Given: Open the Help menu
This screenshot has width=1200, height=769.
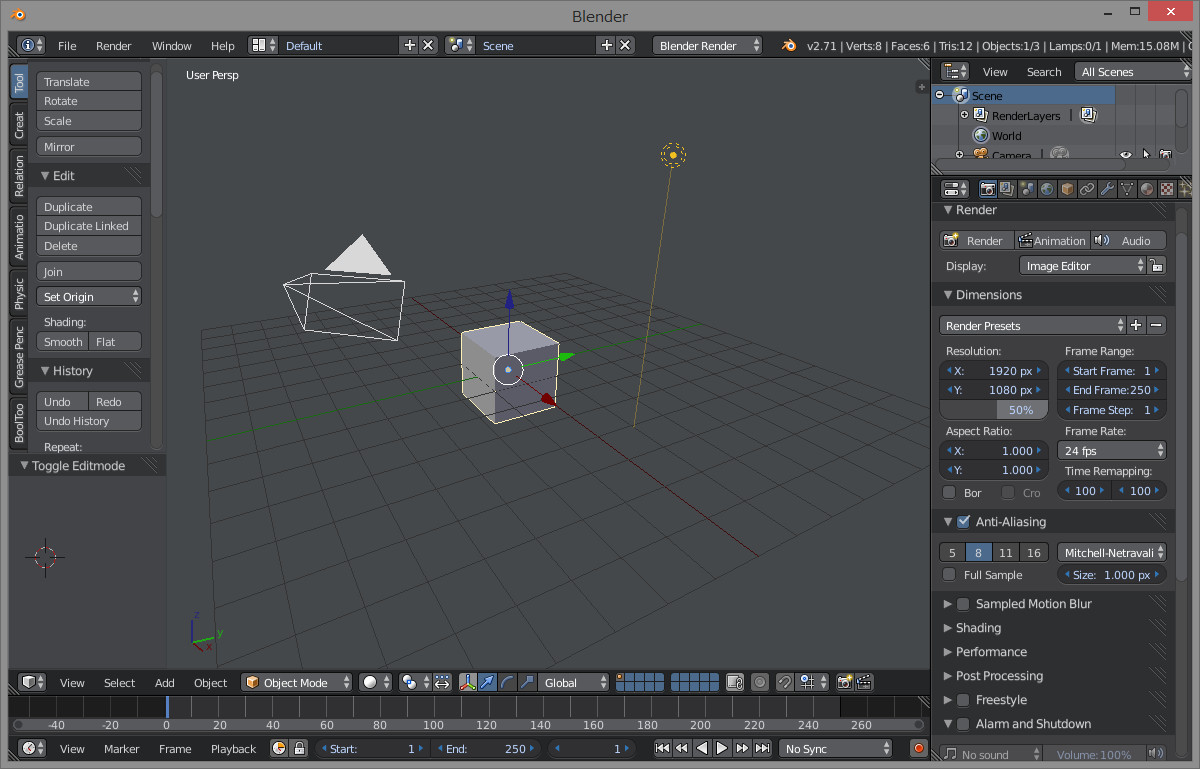Looking at the screenshot, I should tap(223, 45).
